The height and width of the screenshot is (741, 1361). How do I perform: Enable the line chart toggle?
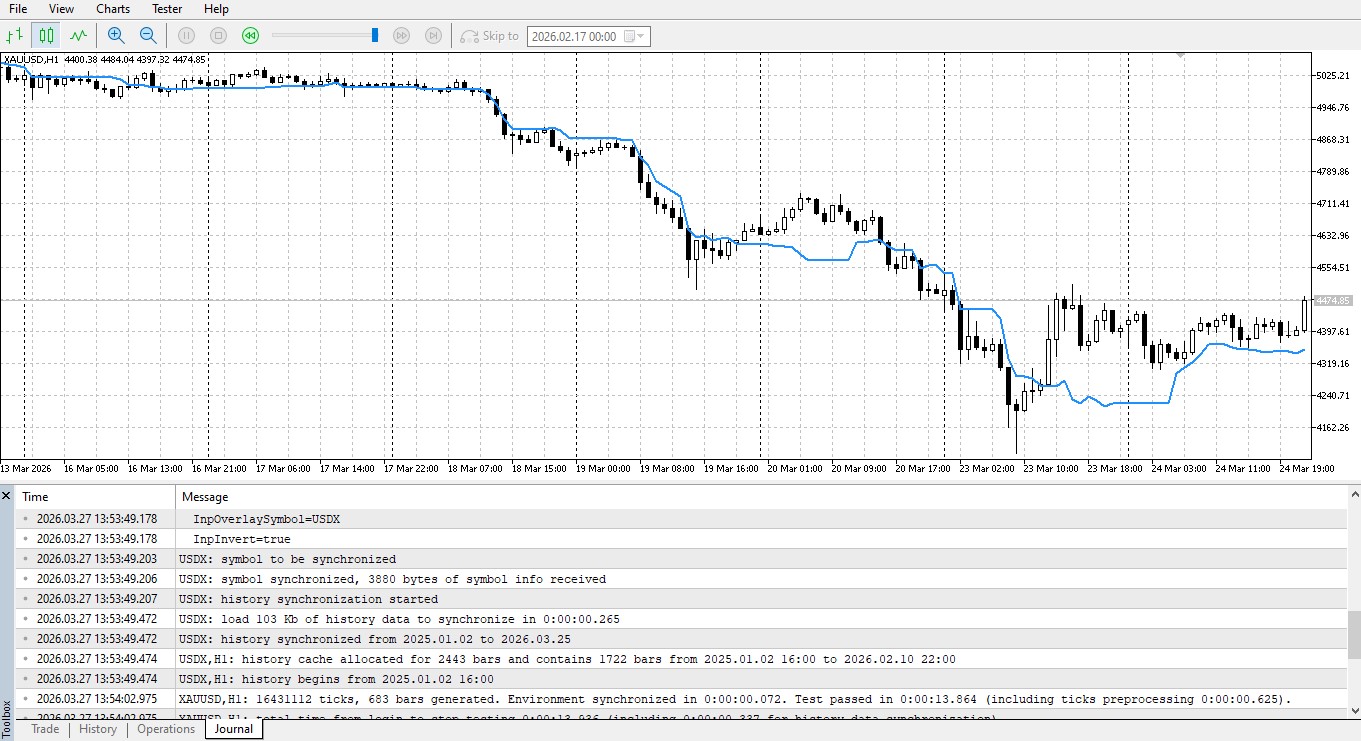pos(78,34)
